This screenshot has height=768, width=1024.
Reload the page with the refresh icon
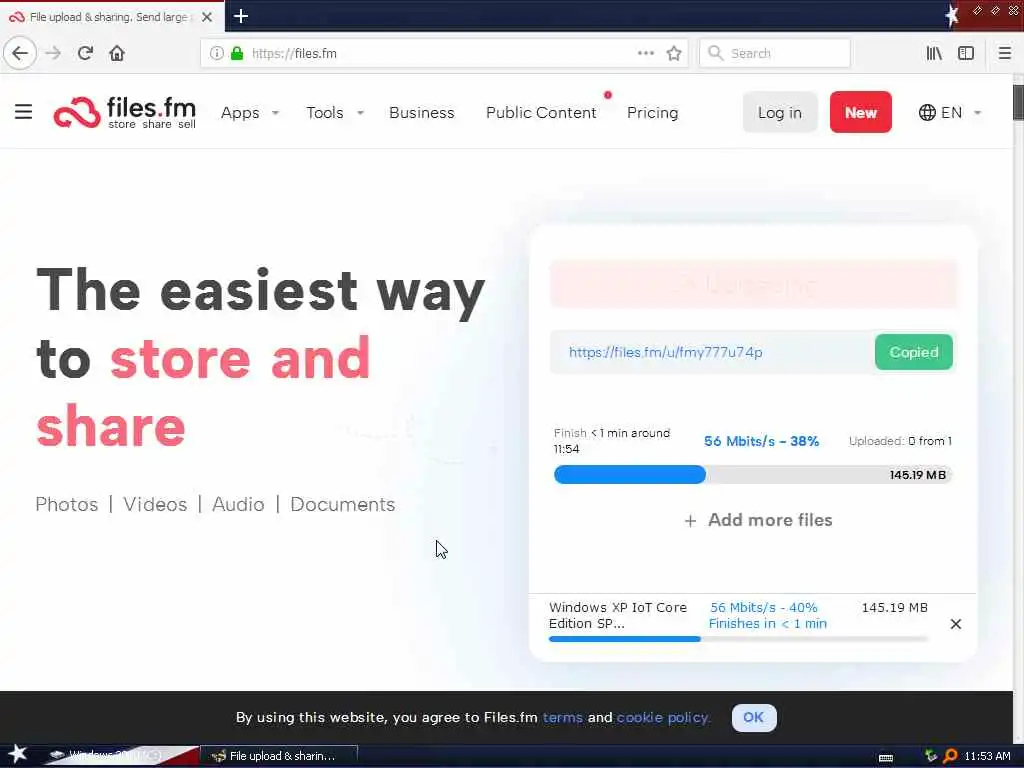85,53
